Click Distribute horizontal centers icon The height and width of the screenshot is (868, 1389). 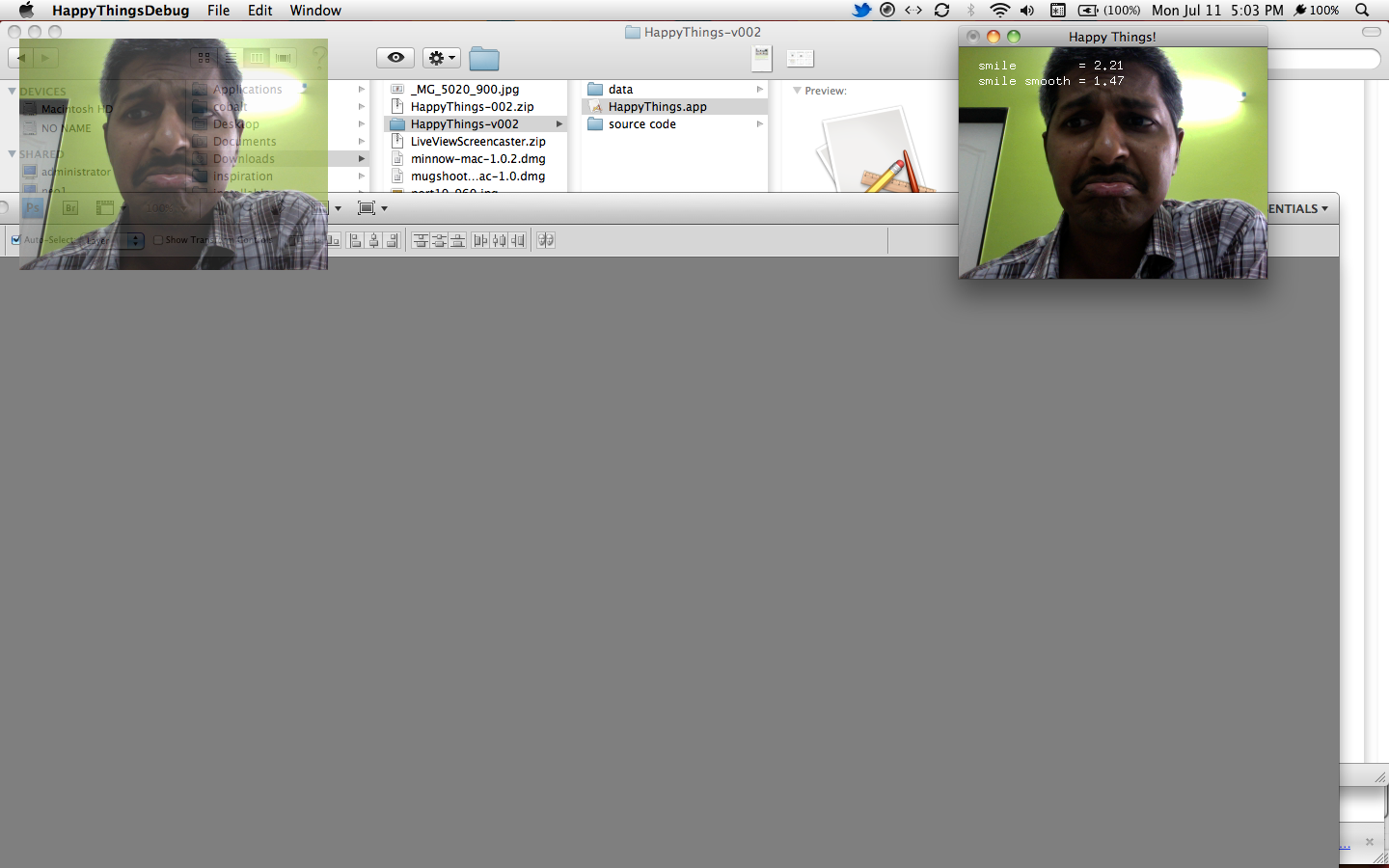coord(499,240)
